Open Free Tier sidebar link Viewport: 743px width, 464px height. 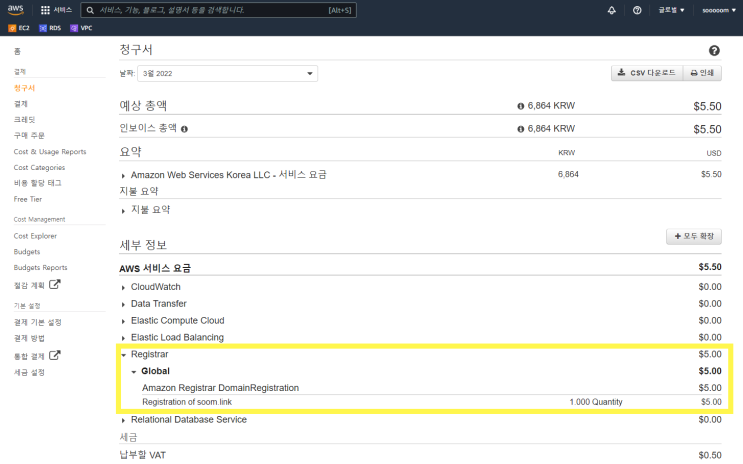click(27, 199)
